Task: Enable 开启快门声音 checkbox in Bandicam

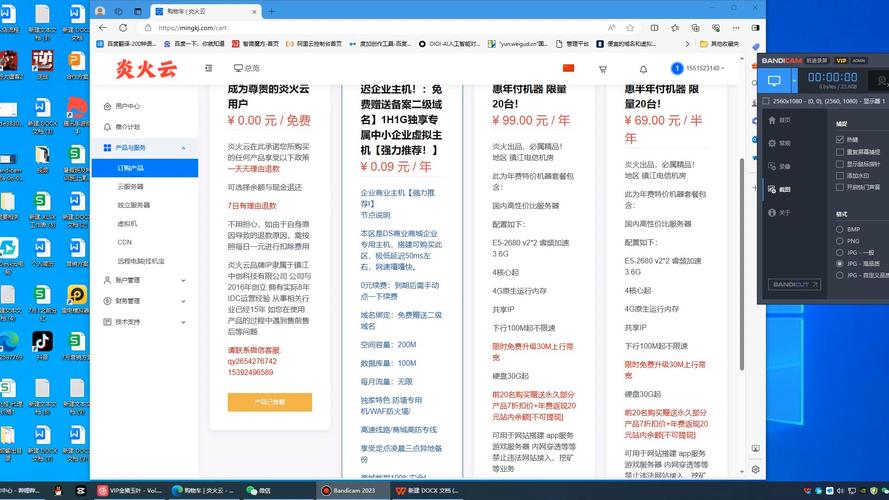Action: coord(840,187)
